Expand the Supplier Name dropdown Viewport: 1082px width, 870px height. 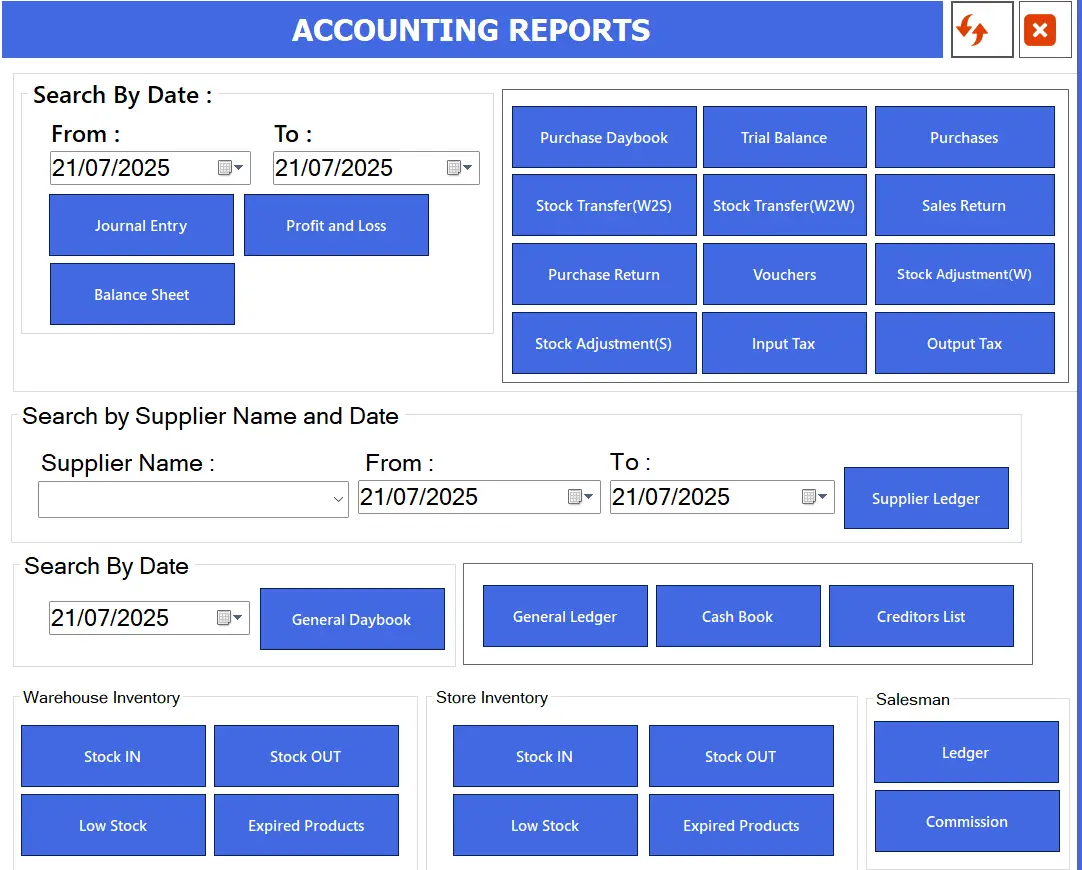[x=338, y=499]
